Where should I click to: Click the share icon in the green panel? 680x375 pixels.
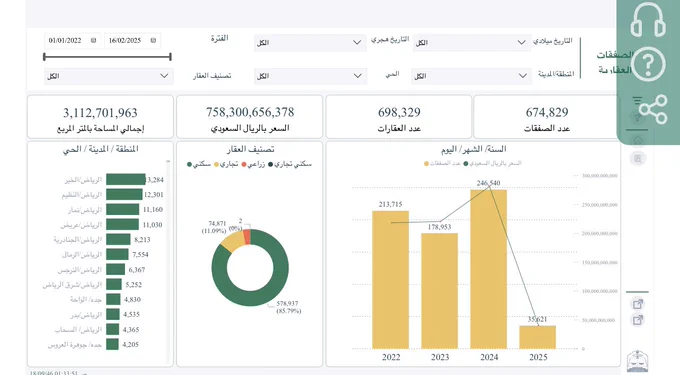(x=653, y=109)
